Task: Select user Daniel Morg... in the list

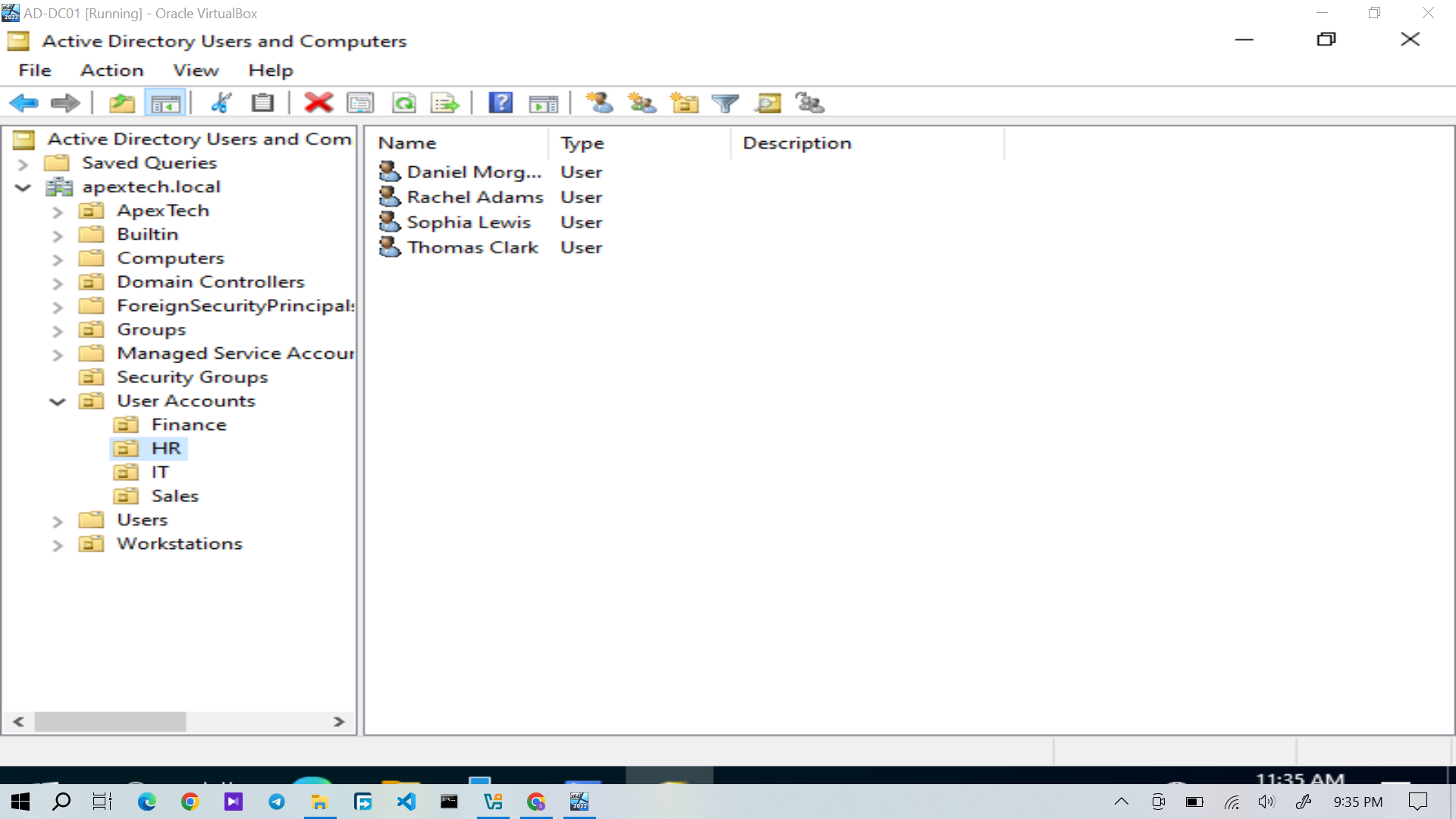Action: [474, 172]
